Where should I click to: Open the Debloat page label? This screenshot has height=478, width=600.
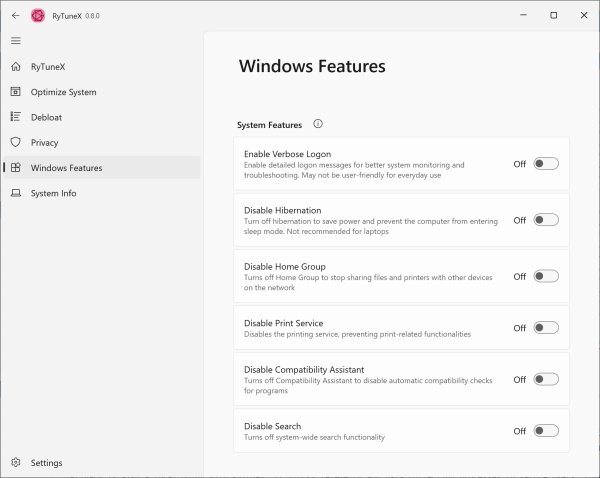pyautogui.click(x=46, y=117)
